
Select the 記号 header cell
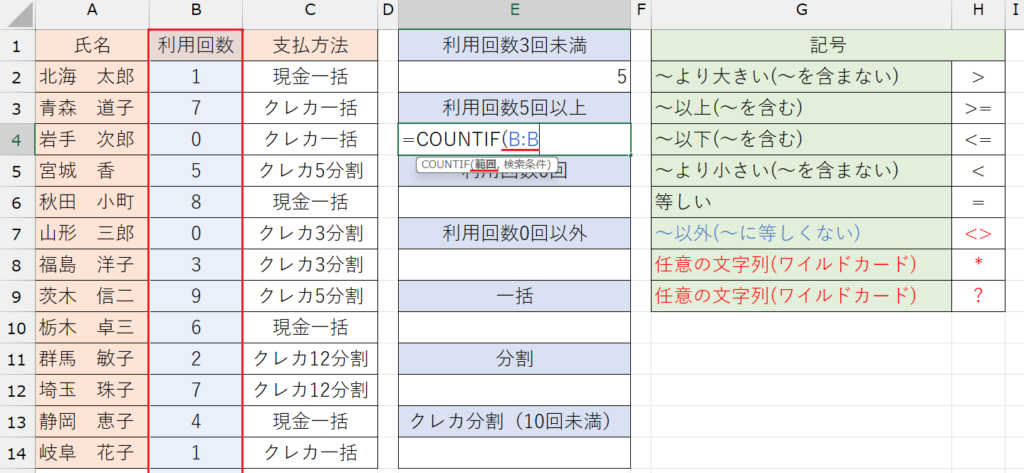828,46
